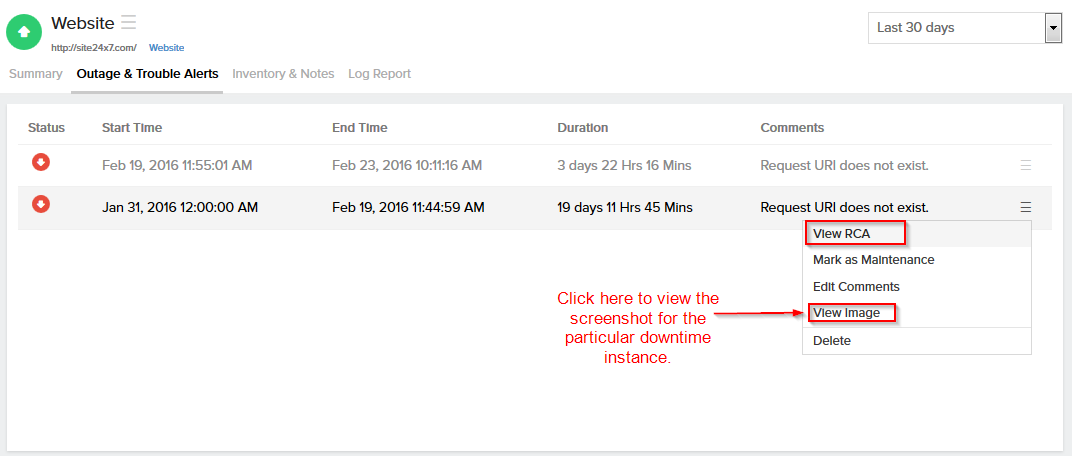
Task: Select Mark as Maintenance menu option
Action: (x=873, y=260)
